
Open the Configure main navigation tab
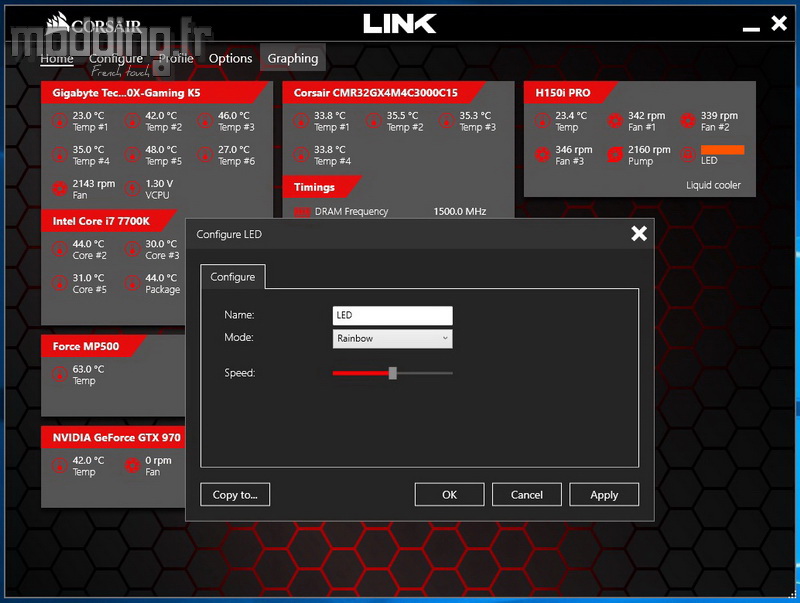[116, 59]
